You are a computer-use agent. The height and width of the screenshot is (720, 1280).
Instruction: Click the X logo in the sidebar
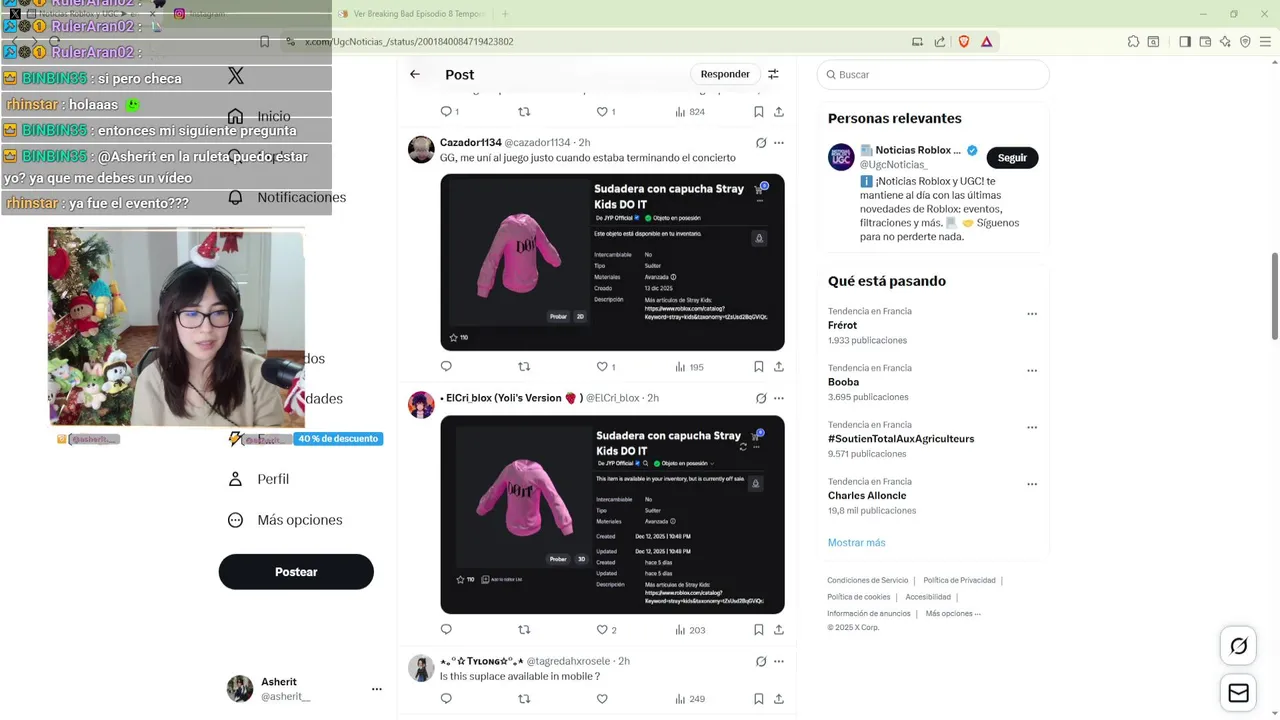coord(236,75)
